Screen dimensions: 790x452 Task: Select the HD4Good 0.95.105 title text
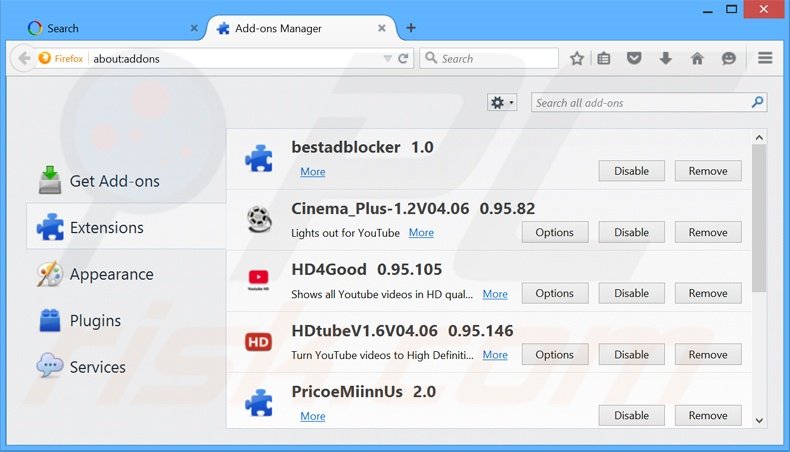click(x=366, y=270)
